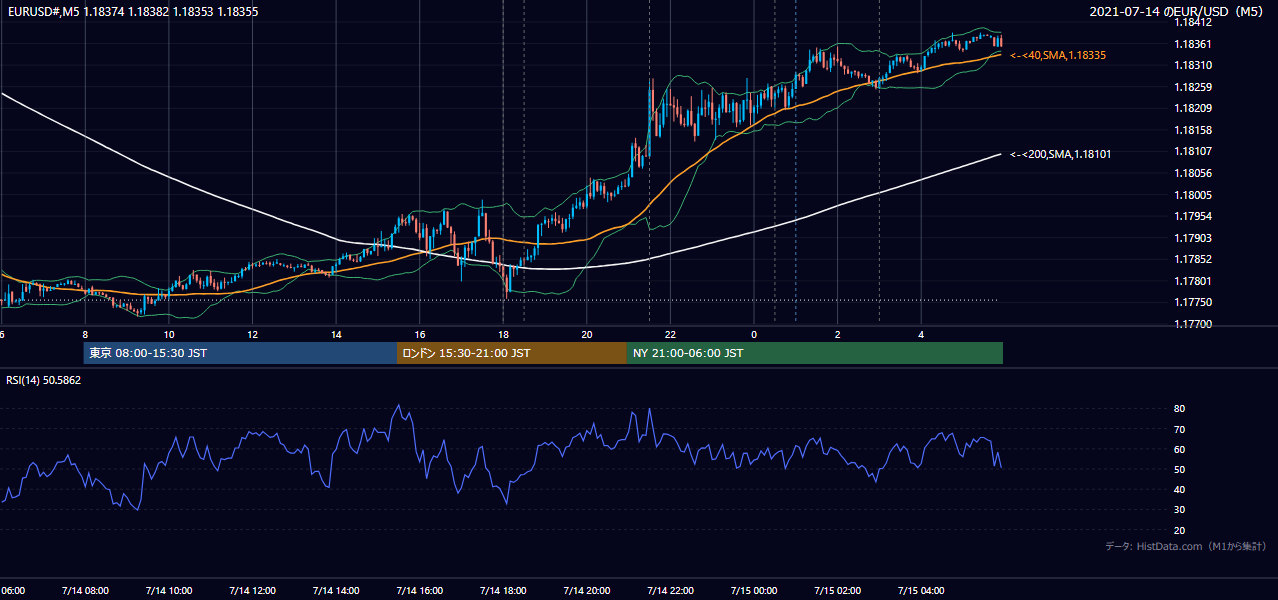Click the 7/14 16:00 time axis label
1278x600 pixels.
[x=420, y=590]
